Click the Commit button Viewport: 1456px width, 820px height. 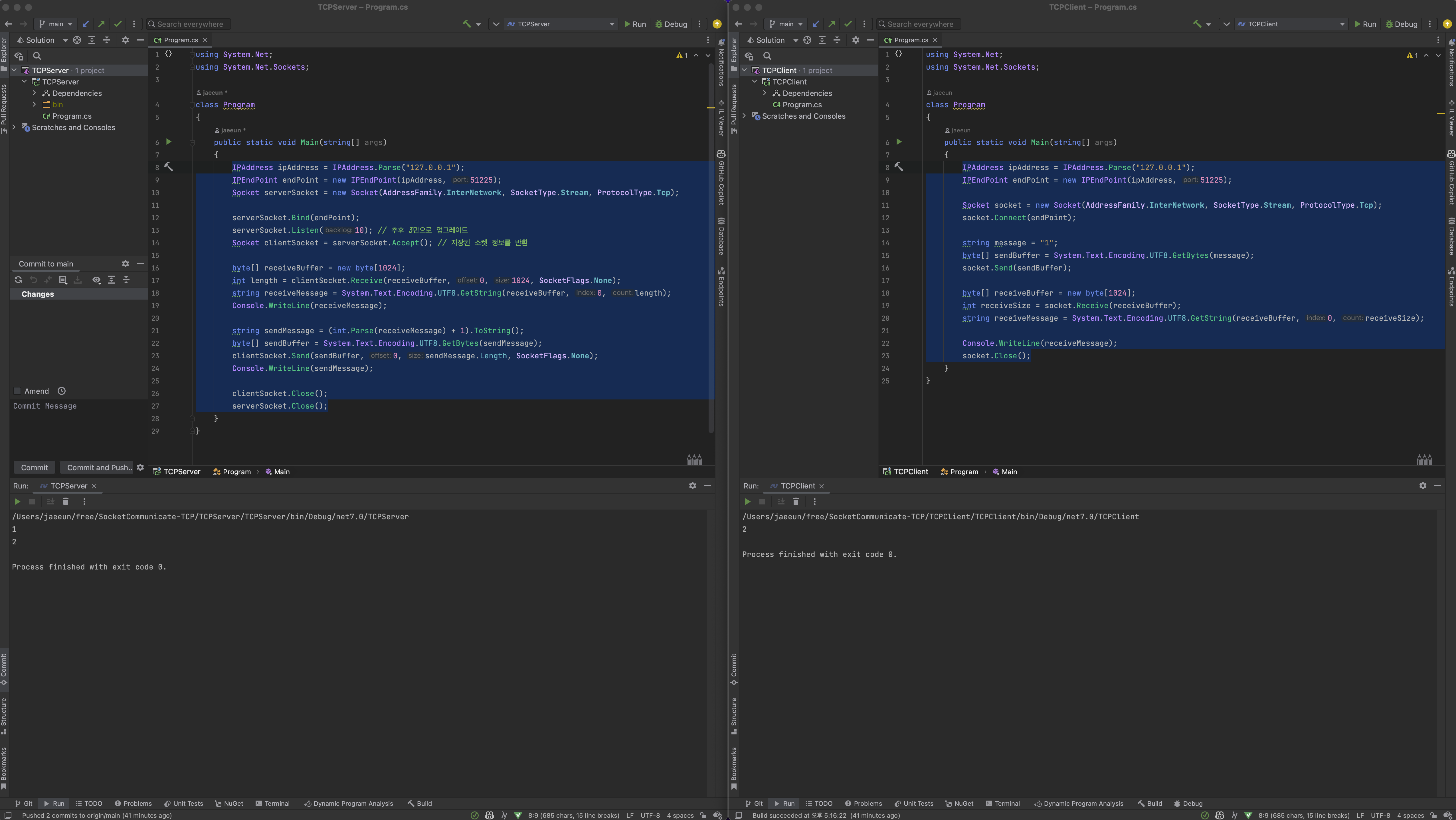coord(35,467)
